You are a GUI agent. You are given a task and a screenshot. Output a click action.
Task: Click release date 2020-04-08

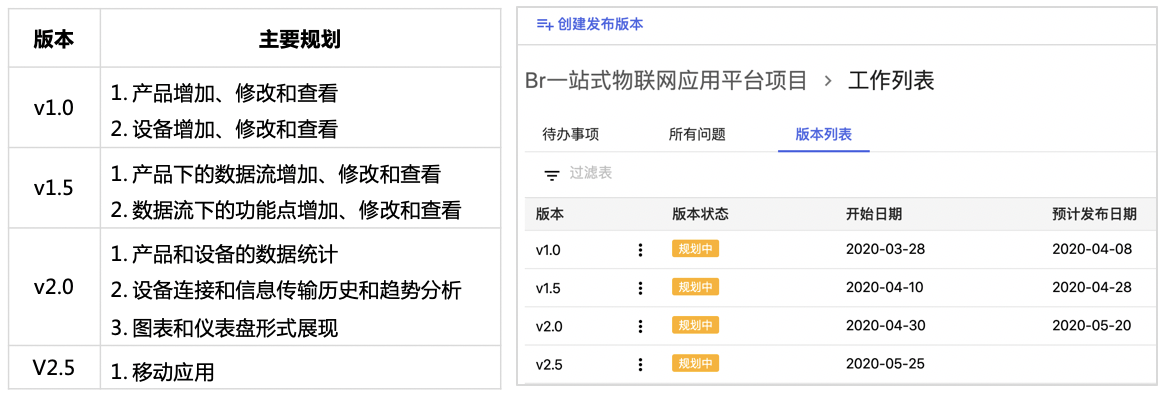pyautogui.click(x=1092, y=250)
